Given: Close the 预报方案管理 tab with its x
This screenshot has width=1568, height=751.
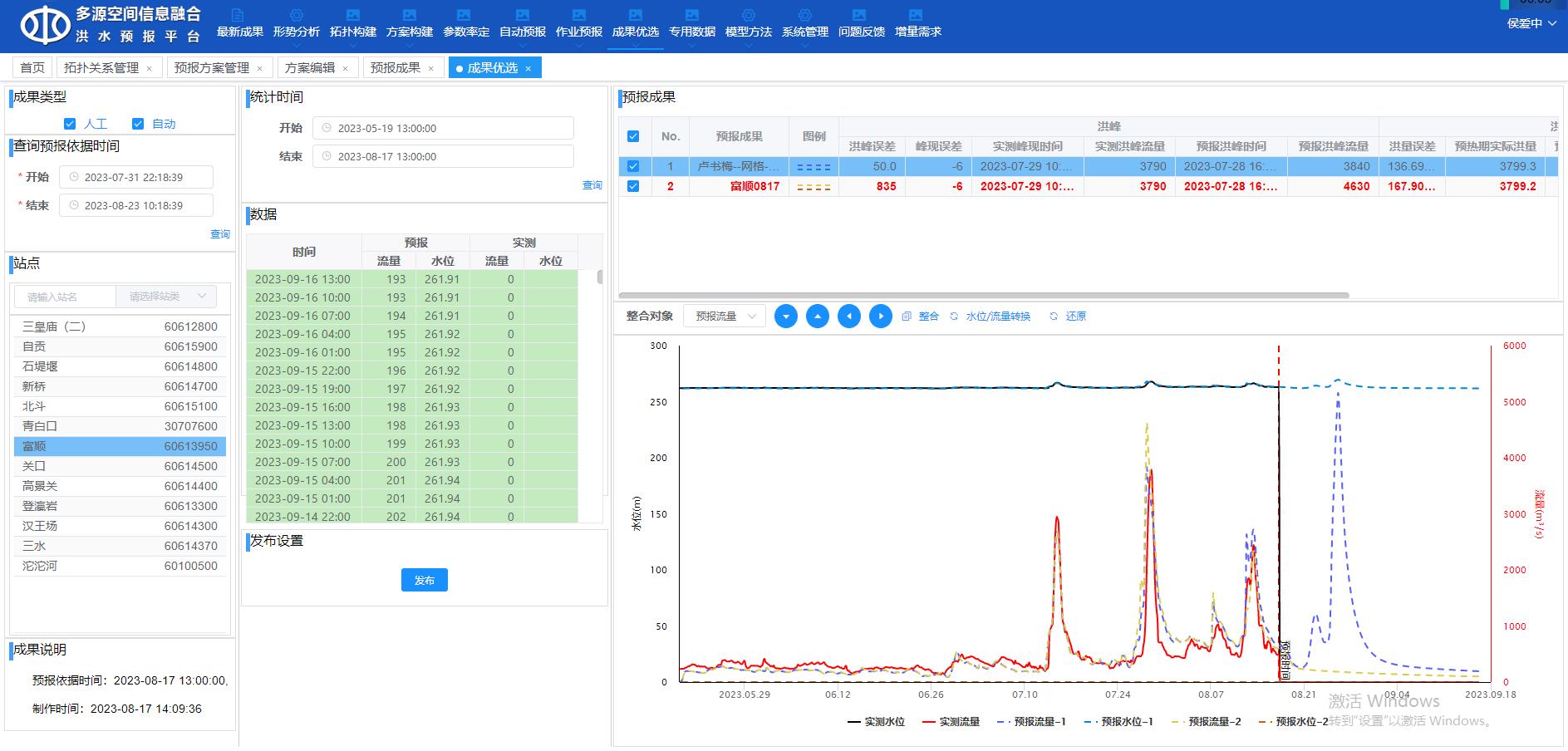Looking at the screenshot, I should click(260, 69).
